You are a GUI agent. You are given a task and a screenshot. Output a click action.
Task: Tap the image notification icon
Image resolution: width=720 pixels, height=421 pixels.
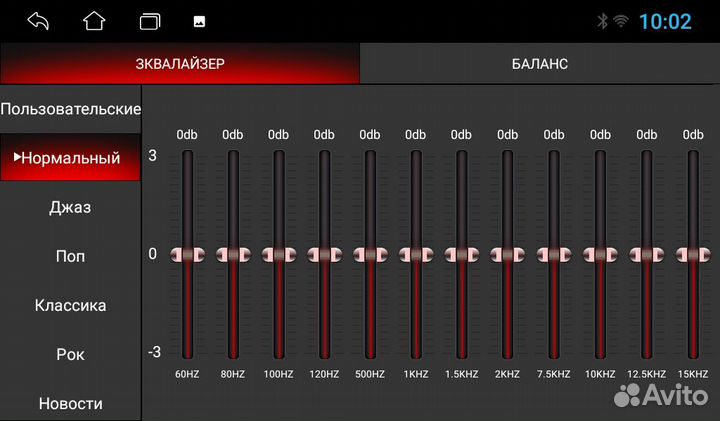(199, 21)
